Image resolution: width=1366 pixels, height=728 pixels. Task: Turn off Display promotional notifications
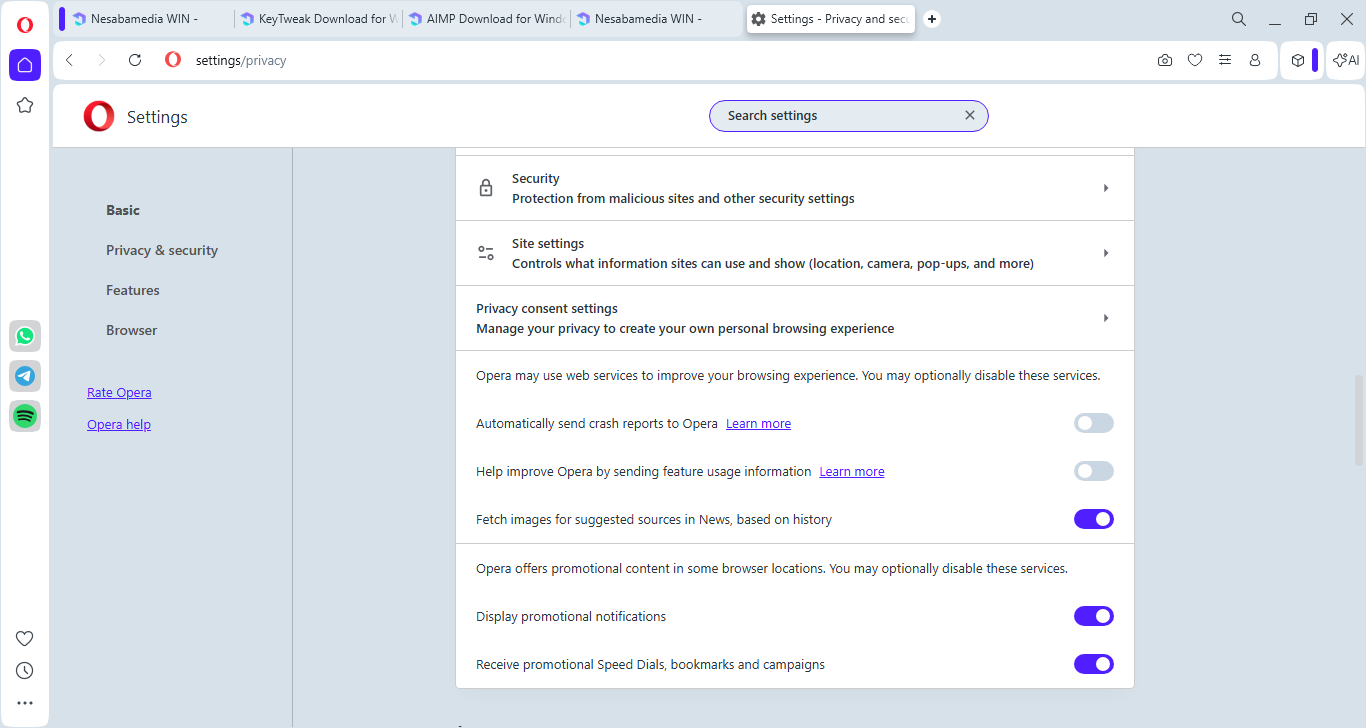(x=1093, y=616)
